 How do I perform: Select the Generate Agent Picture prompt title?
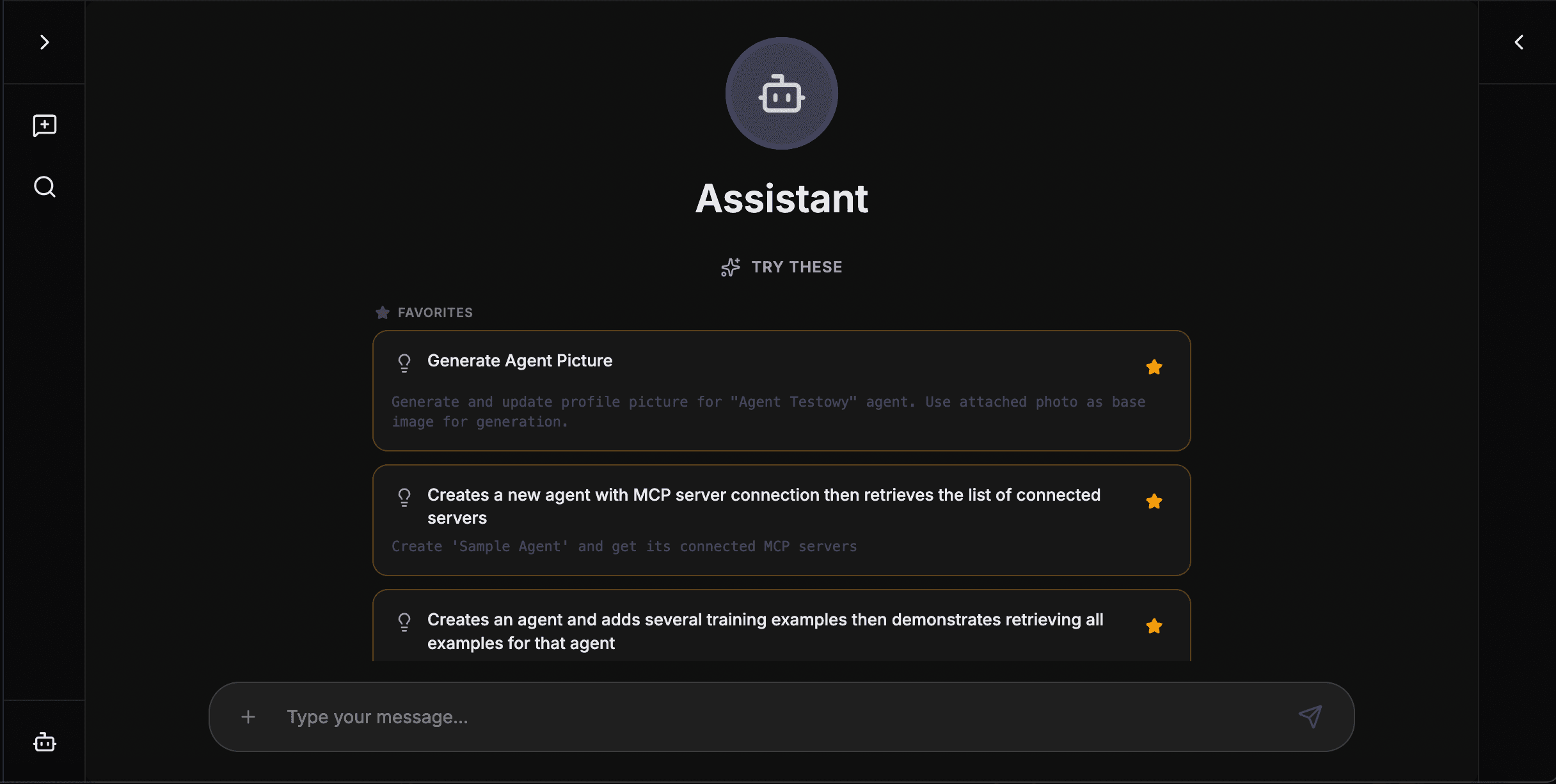click(x=520, y=361)
